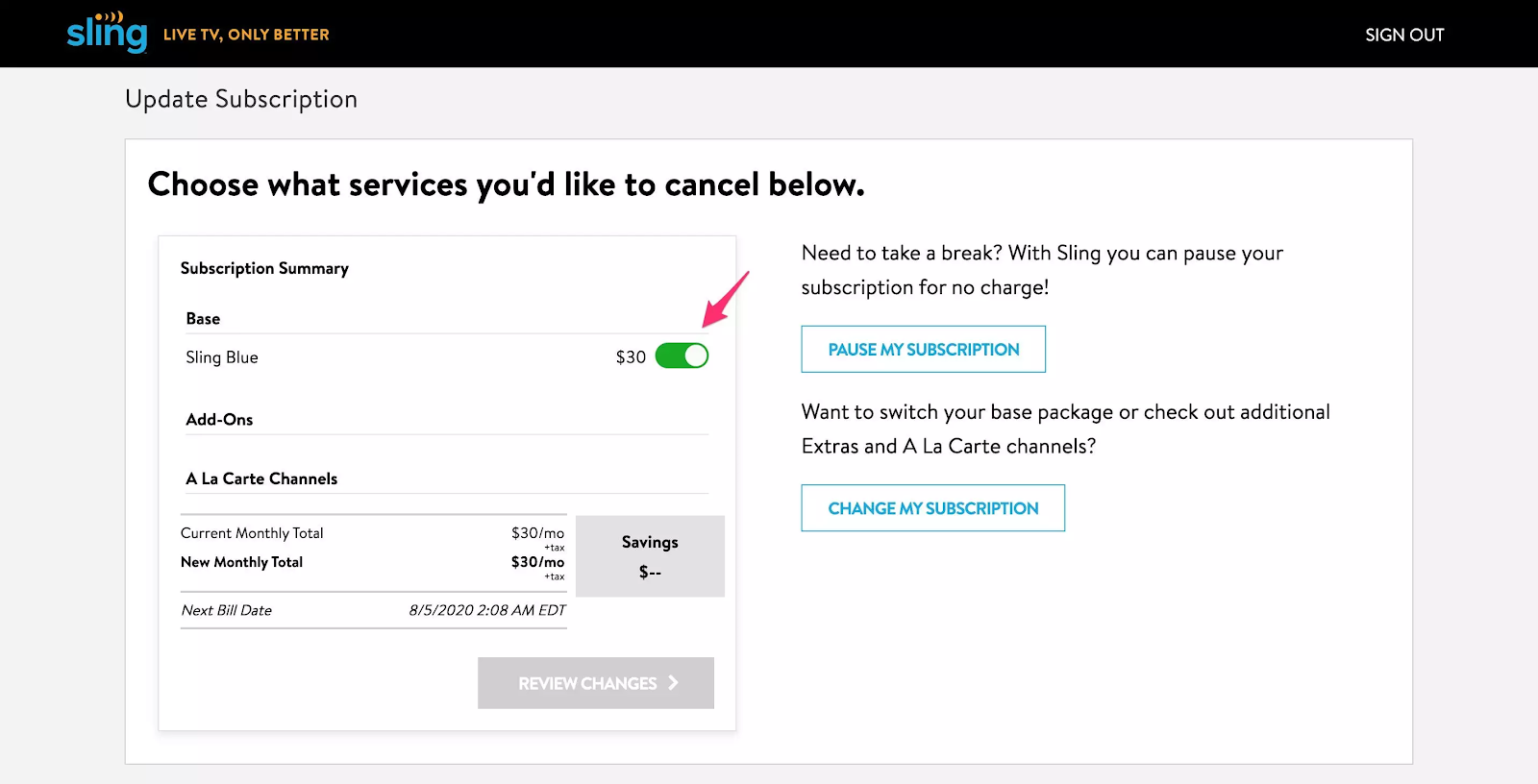This screenshot has width=1538, height=784.
Task: Select the Add-Ons section heading
Action: coord(219,420)
